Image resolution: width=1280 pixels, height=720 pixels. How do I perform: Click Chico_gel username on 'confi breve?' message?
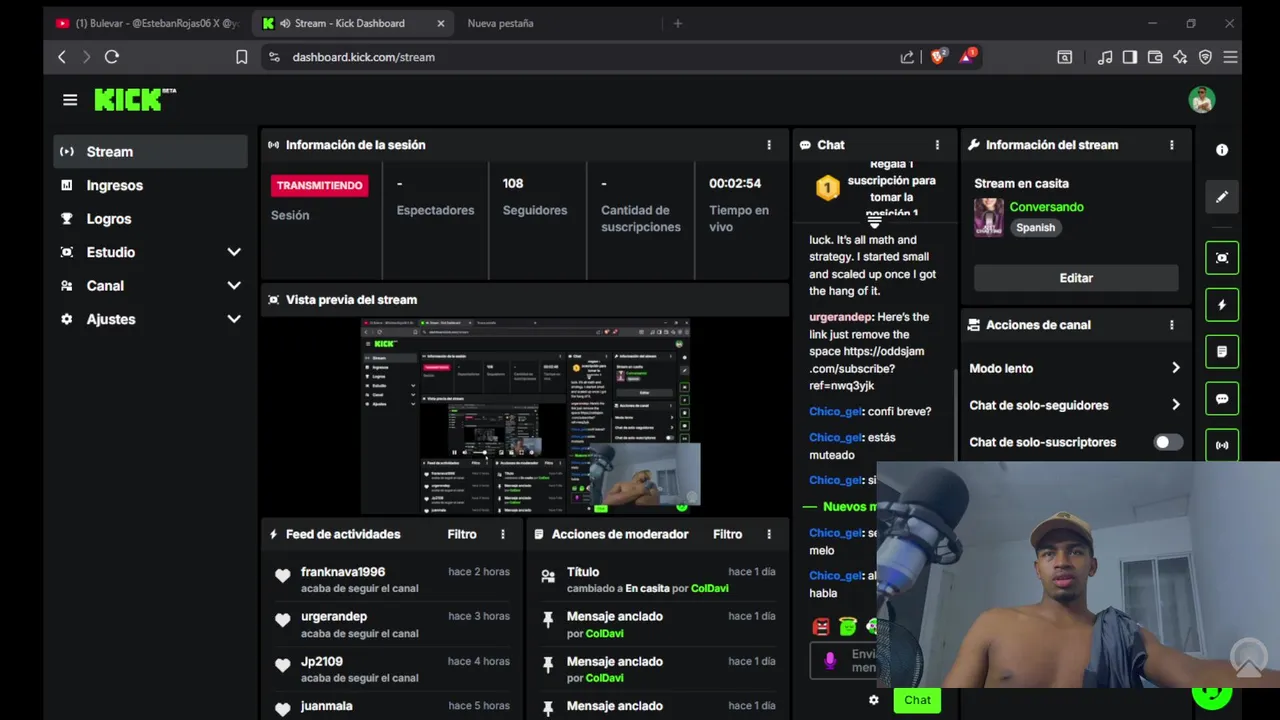(835, 411)
